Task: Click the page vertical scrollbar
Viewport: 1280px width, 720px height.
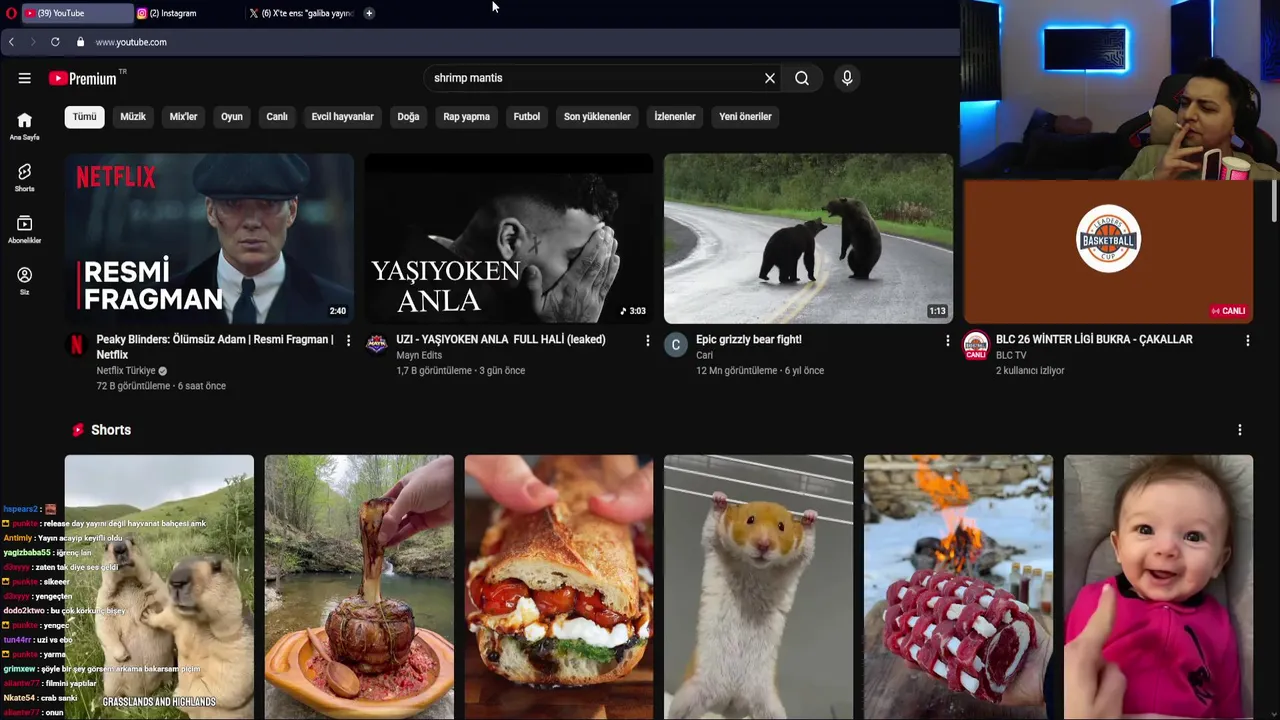Action: [1274, 200]
